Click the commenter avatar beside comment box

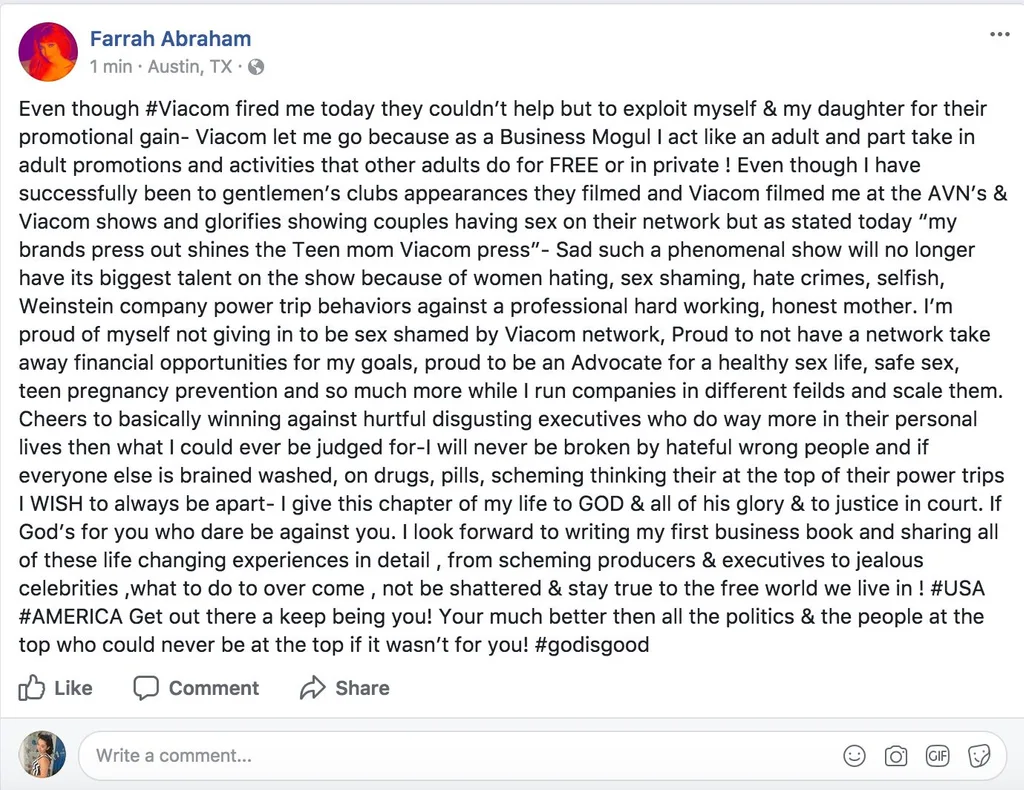[42, 755]
